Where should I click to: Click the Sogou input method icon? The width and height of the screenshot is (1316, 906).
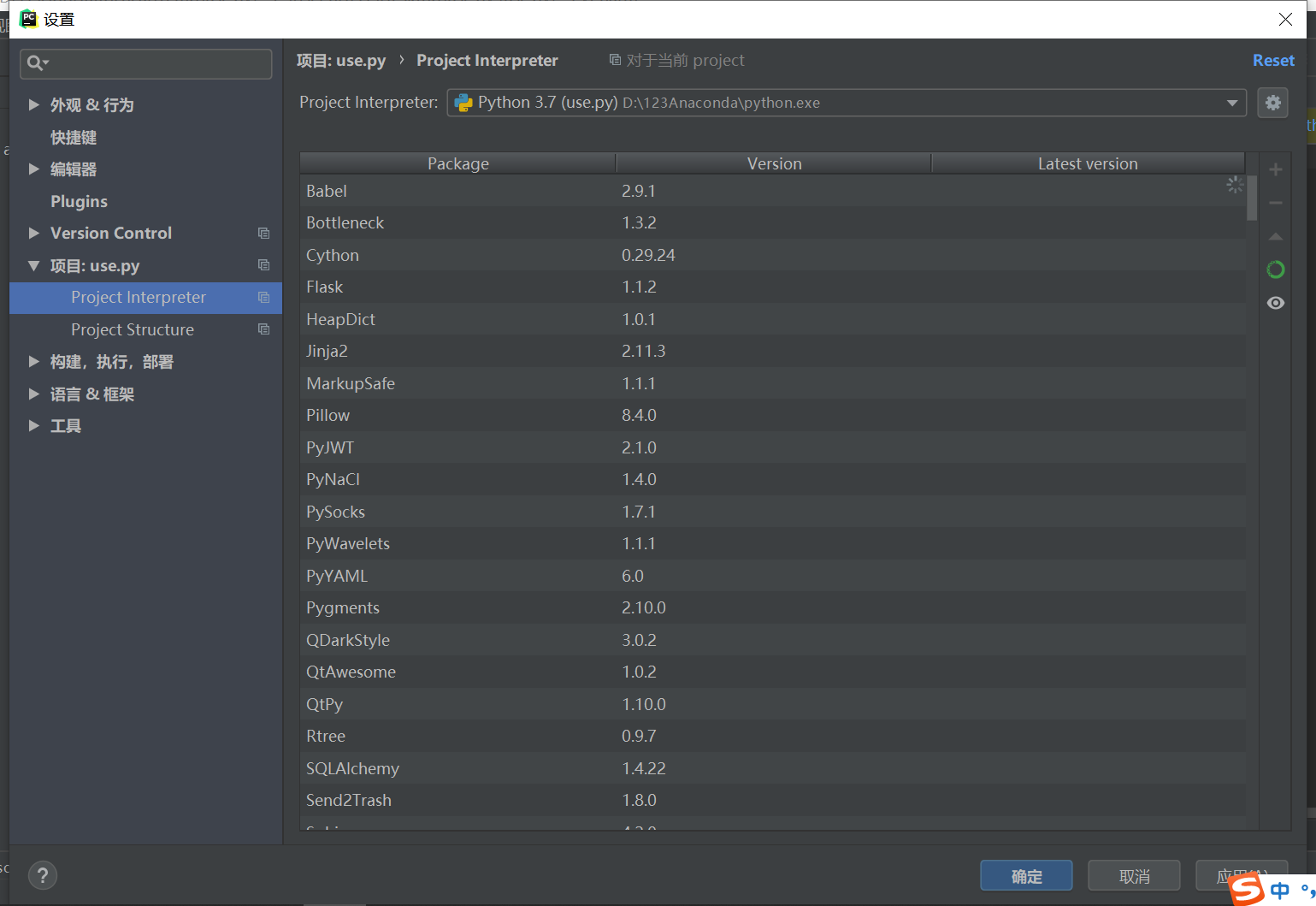pos(1247,889)
